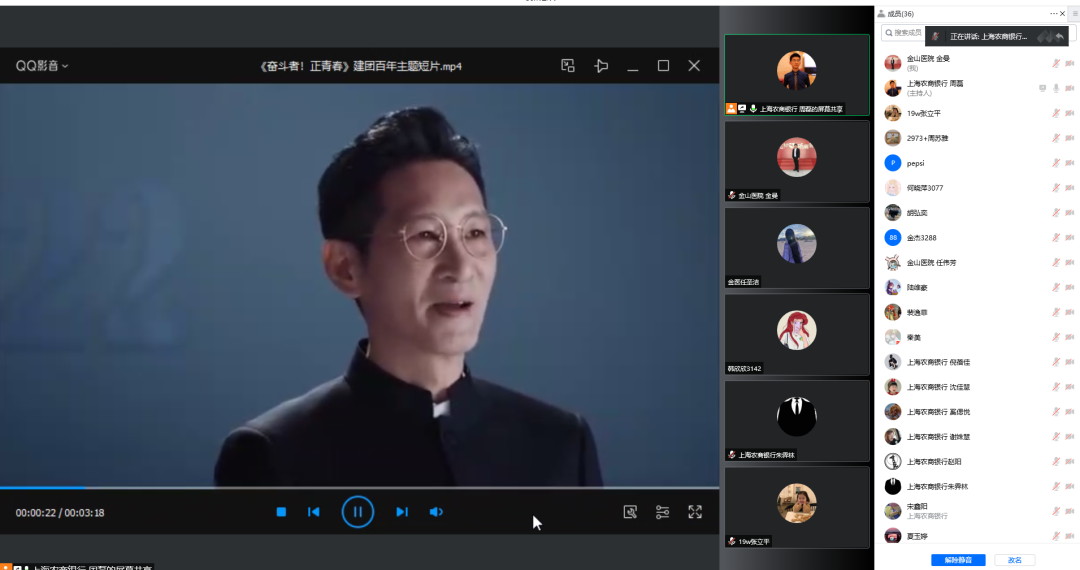The width and height of the screenshot is (1080, 570).
Task: Enter fullscreen mode in QQ影音
Action: click(695, 512)
